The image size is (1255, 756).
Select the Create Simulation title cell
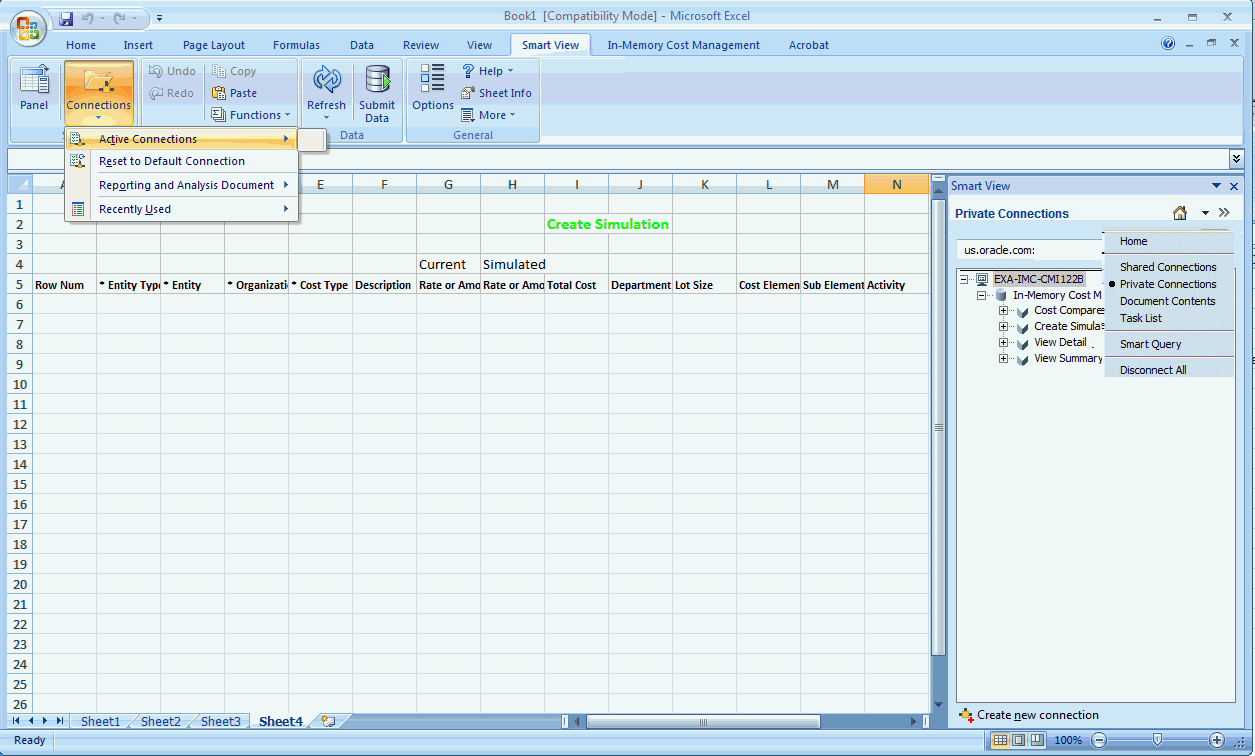click(x=608, y=224)
